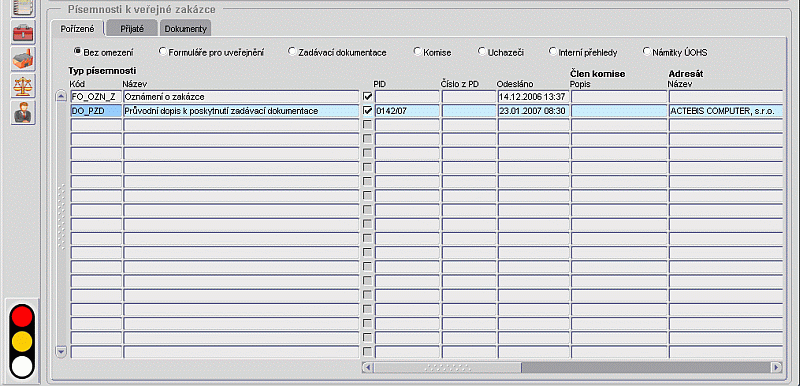The width and height of the screenshot is (800, 386).
Task: Click the right arrow of the horizontal scrollbar
Action: click(777, 367)
